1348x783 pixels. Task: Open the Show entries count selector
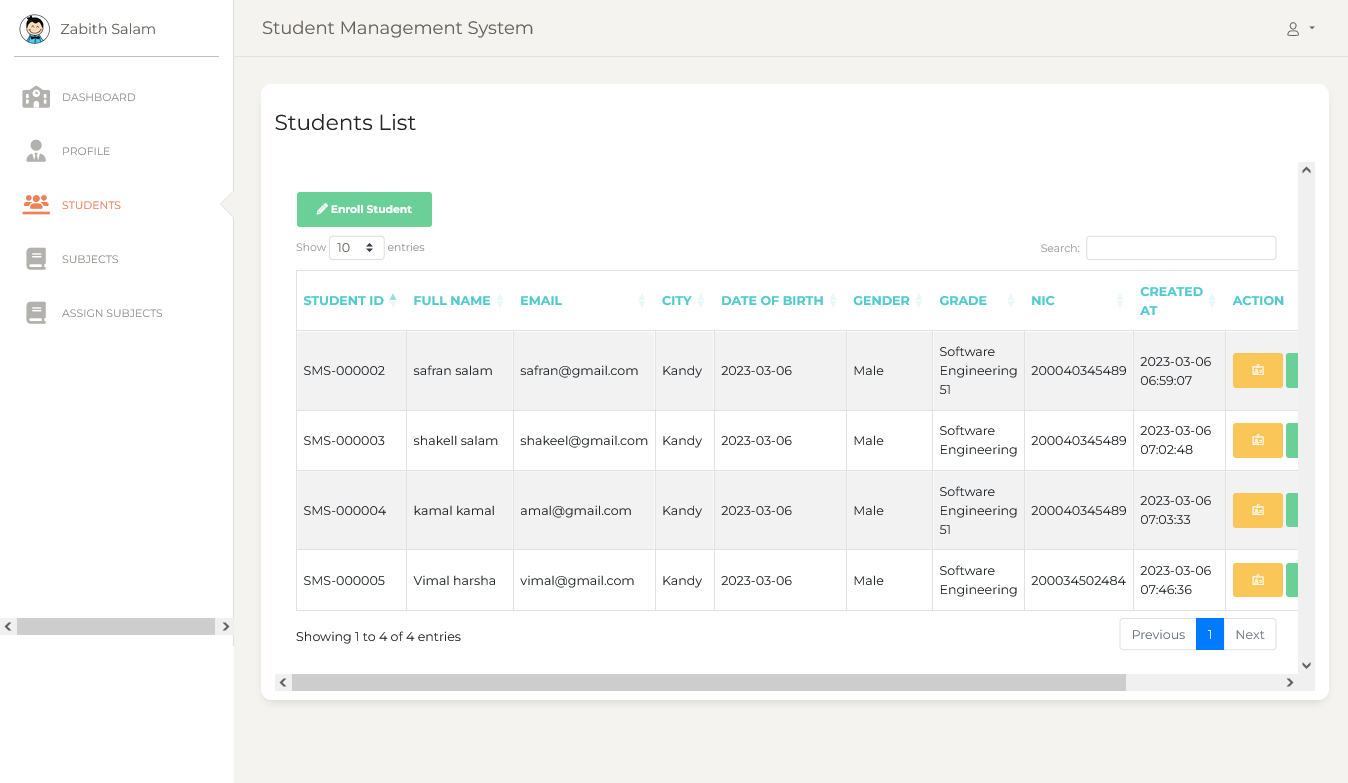[x=357, y=247]
